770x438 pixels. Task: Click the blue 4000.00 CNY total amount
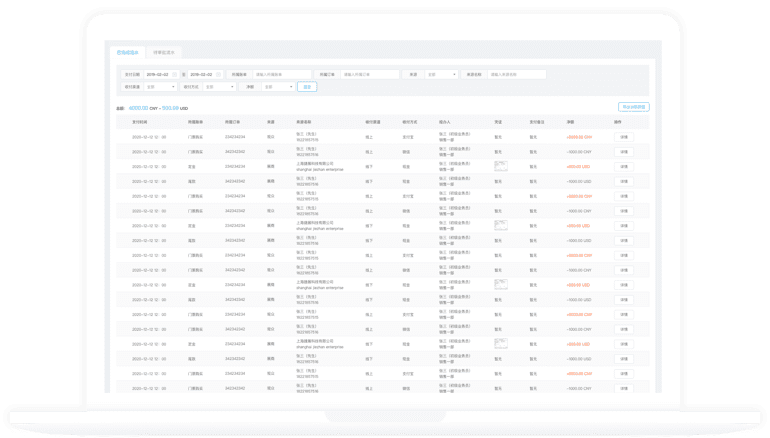pos(138,107)
